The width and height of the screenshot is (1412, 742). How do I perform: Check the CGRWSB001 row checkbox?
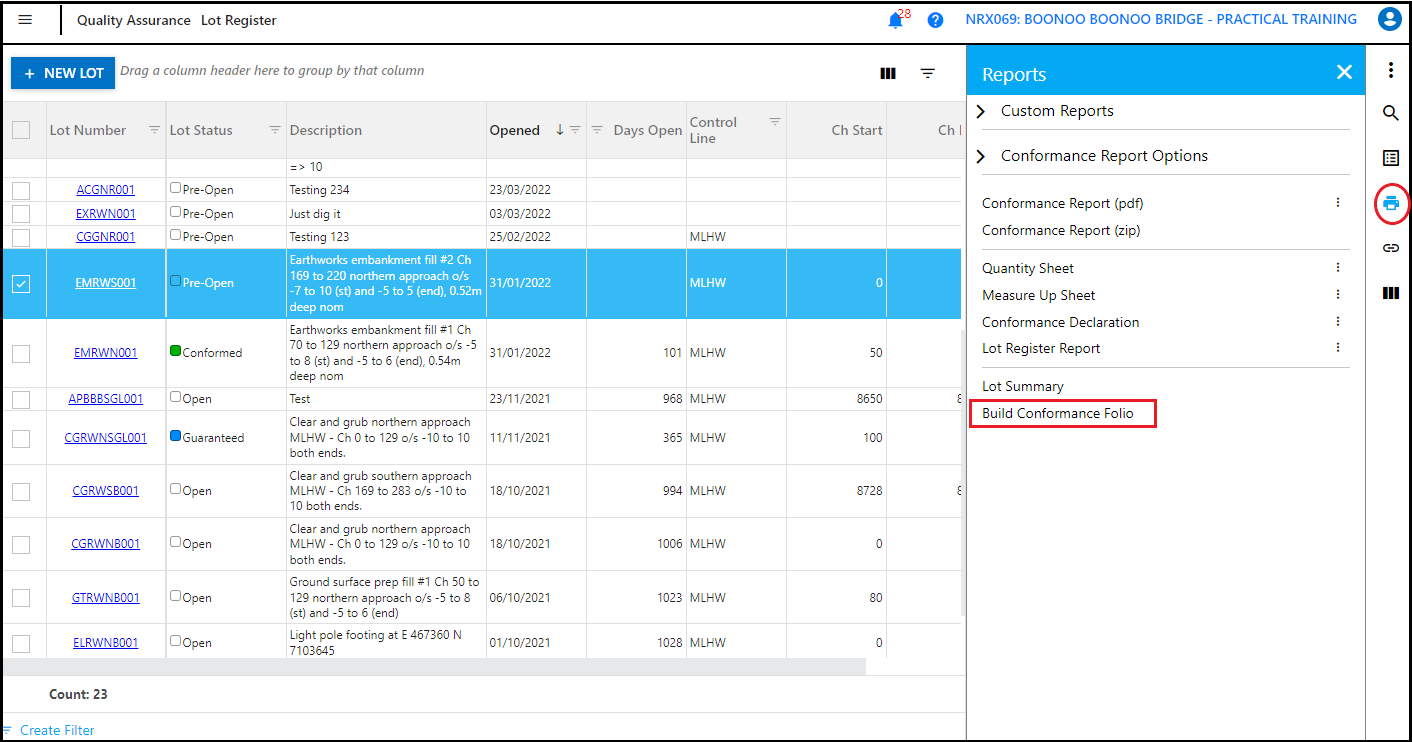point(21,492)
